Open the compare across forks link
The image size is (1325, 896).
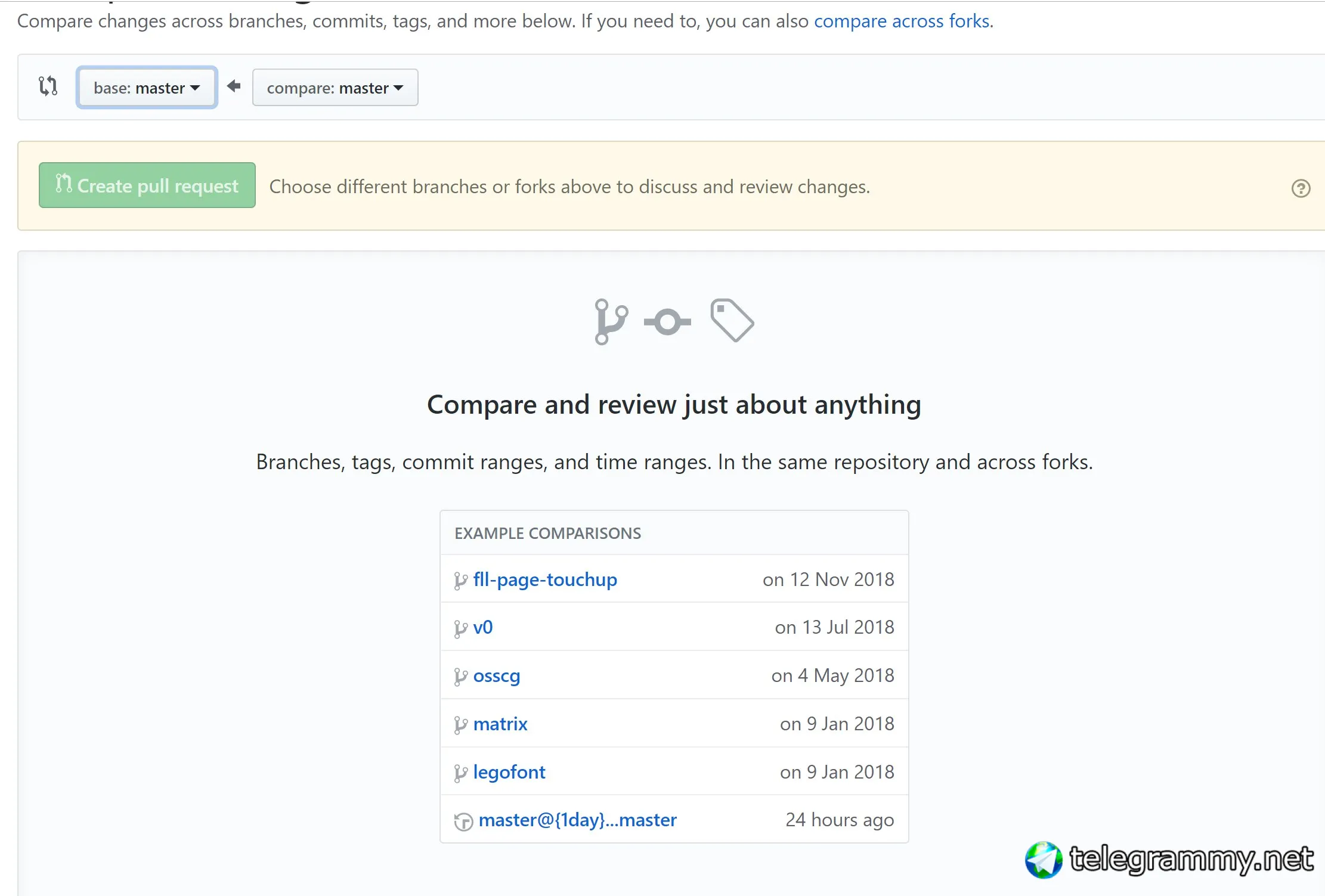point(902,21)
